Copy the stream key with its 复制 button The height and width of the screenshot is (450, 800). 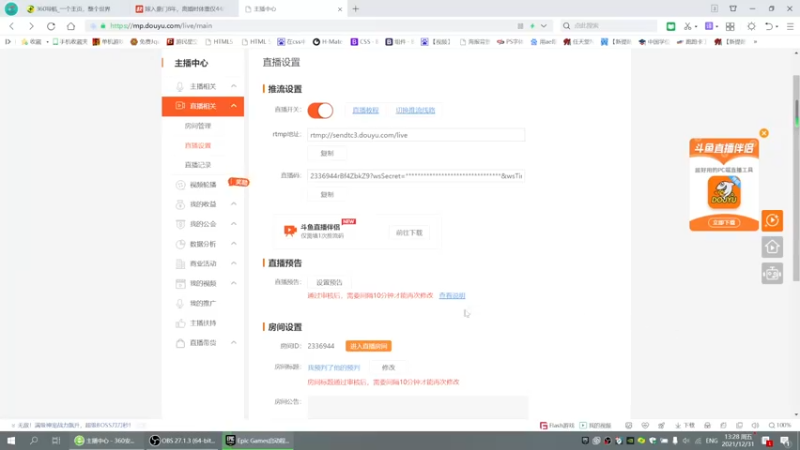pos(327,194)
